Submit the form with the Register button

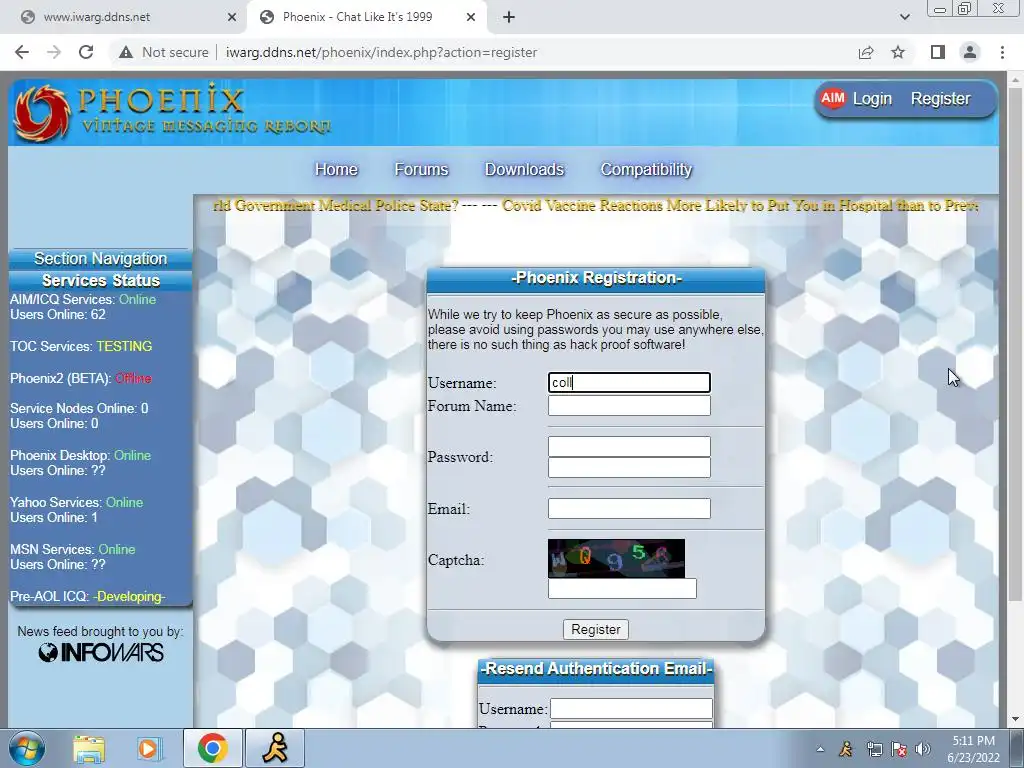tap(596, 630)
